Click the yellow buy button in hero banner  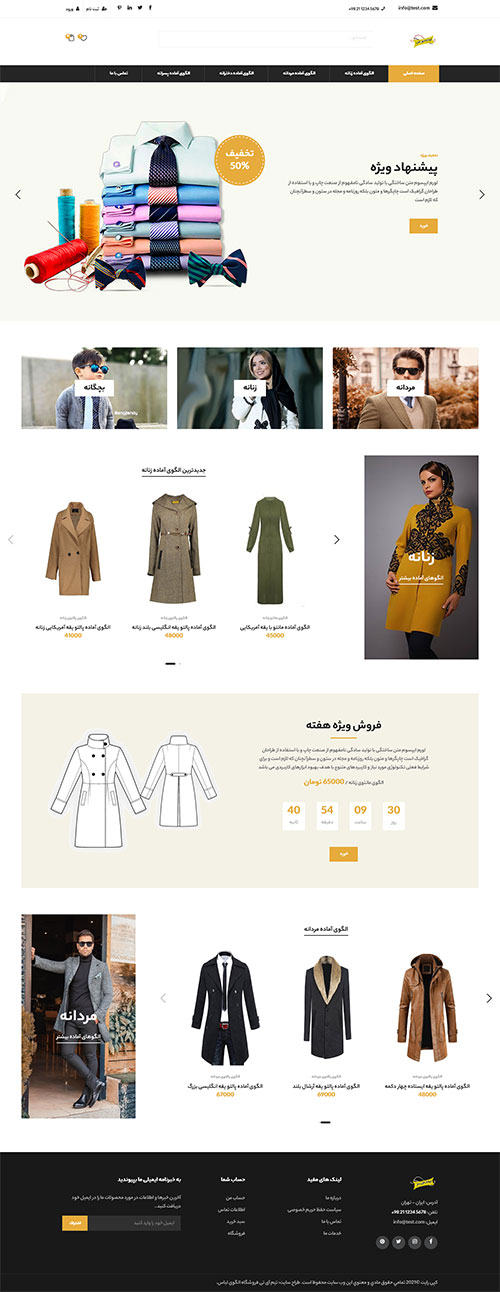click(423, 226)
